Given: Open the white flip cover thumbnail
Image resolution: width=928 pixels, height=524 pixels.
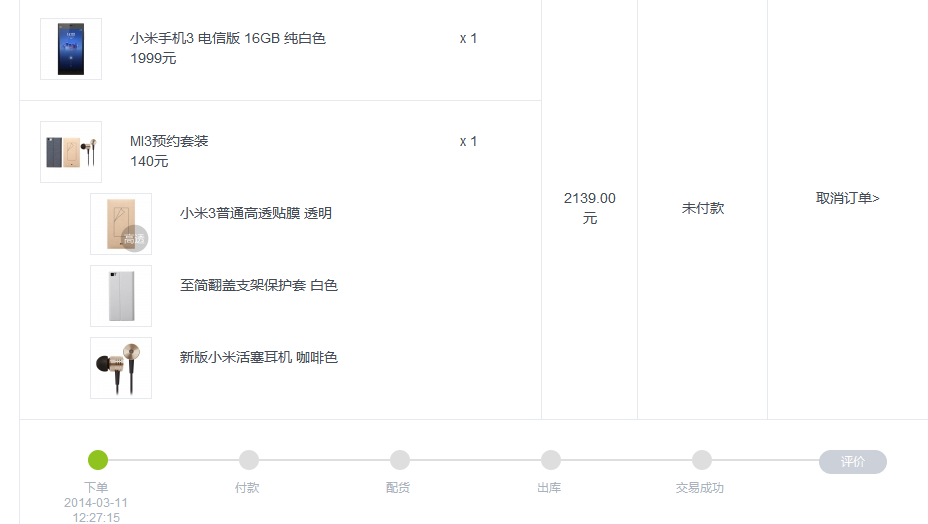Looking at the screenshot, I should (121, 296).
